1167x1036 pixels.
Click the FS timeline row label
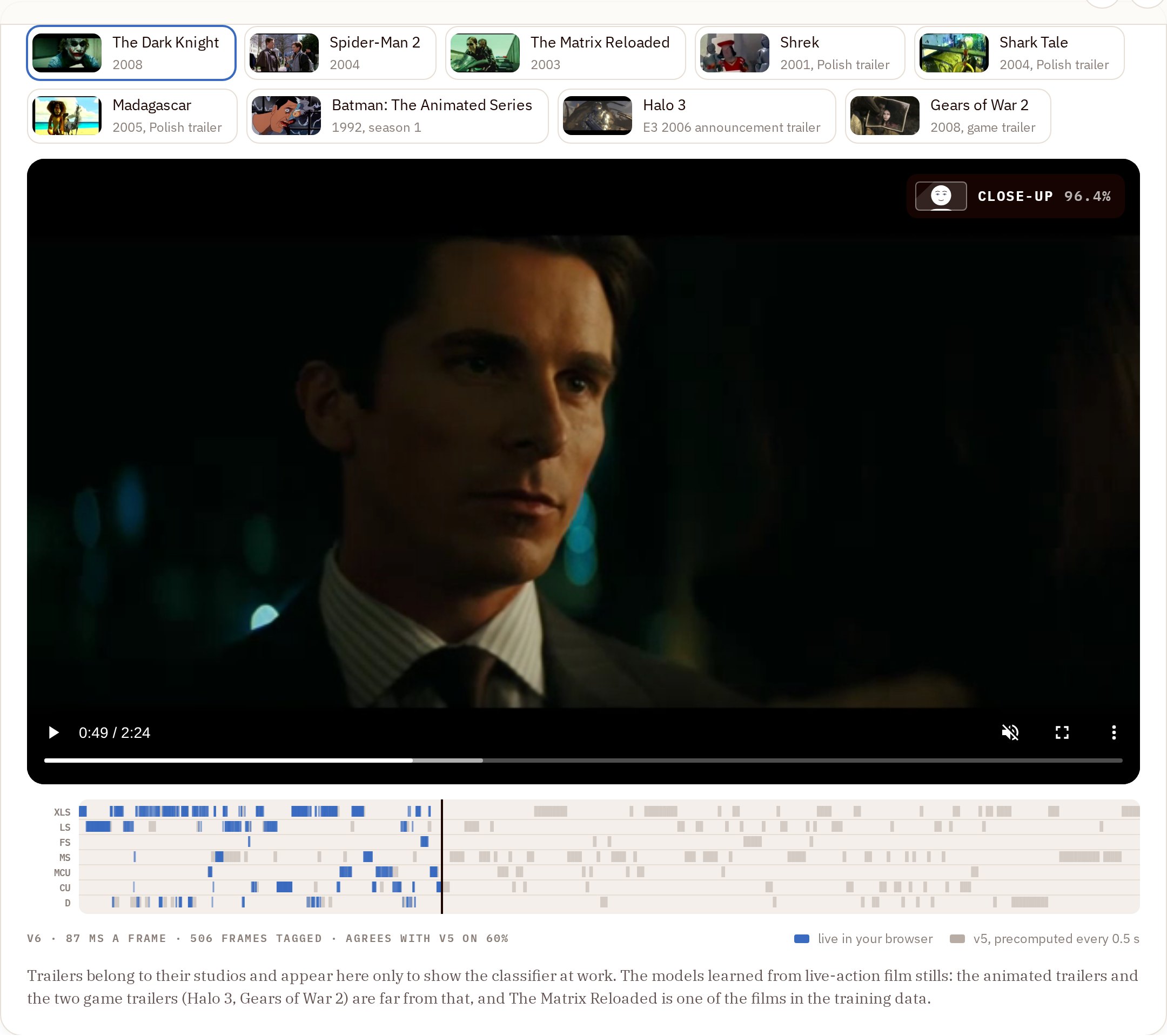pos(65,843)
